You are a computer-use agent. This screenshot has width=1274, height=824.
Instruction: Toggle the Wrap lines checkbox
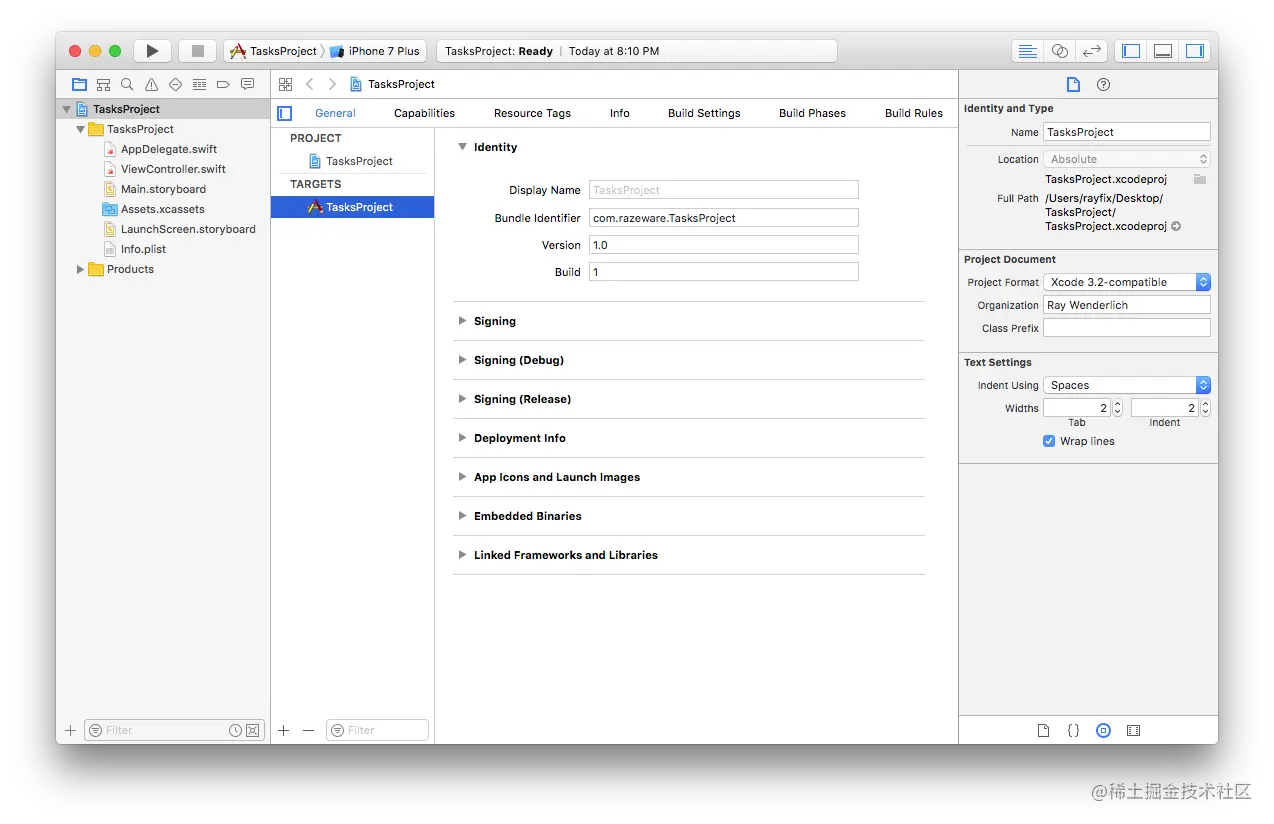pos(1049,441)
